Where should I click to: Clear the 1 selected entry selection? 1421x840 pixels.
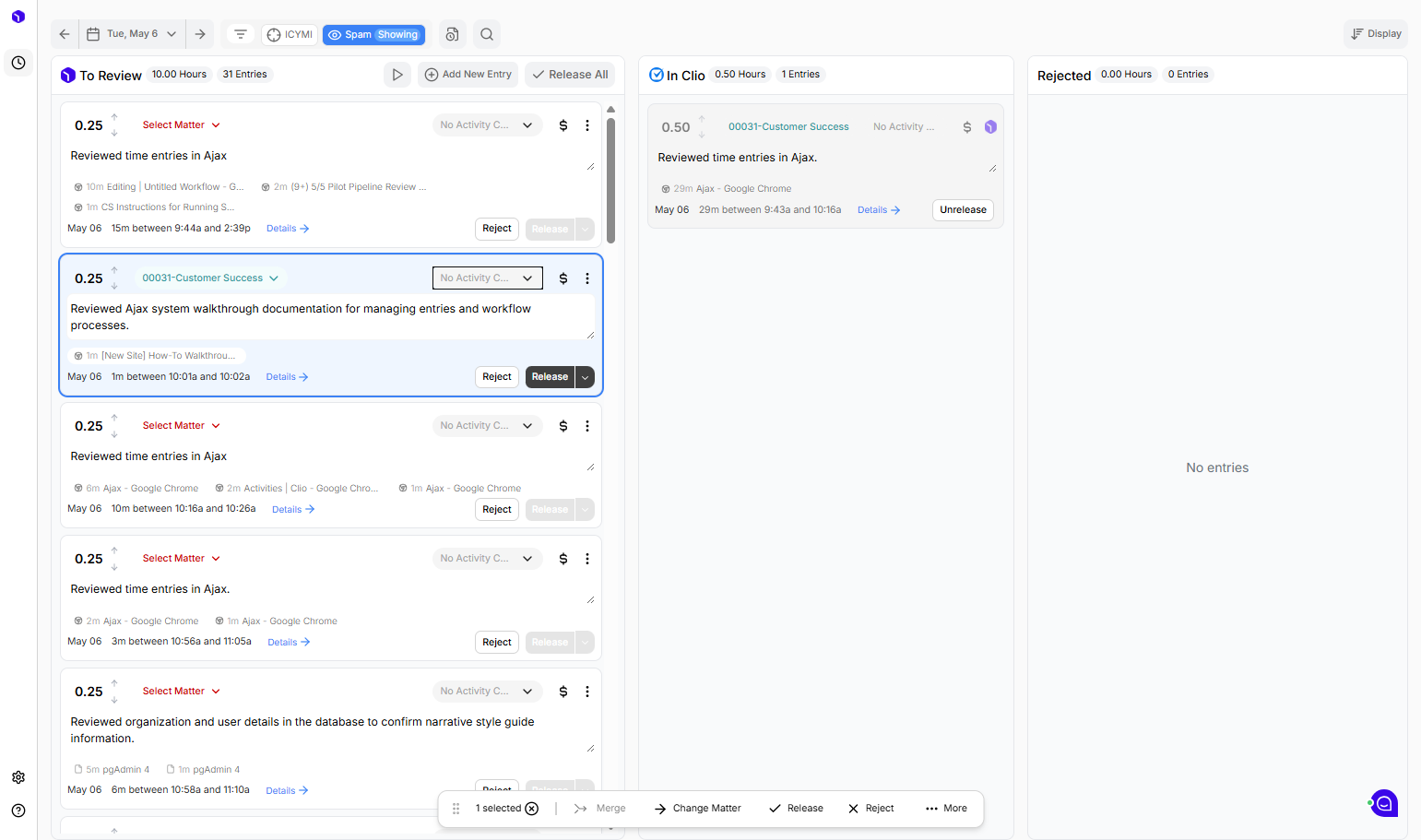[532, 809]
